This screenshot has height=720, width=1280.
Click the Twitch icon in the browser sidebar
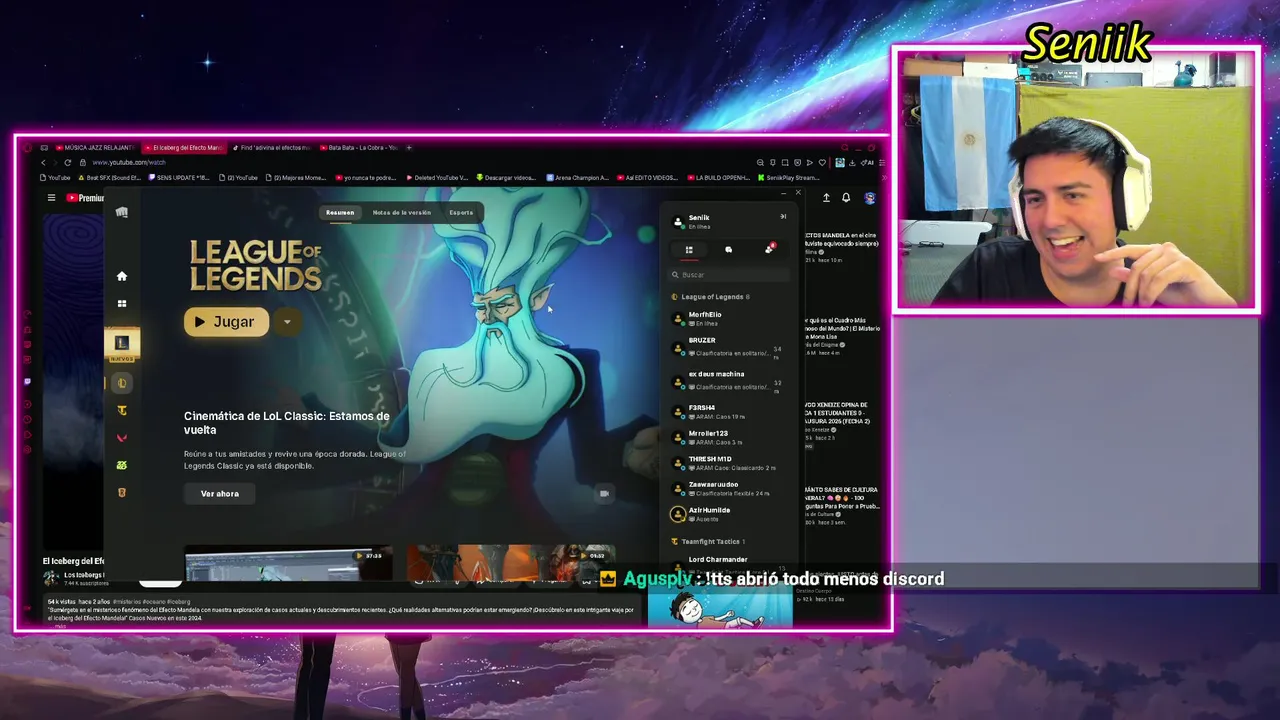tap(27, 381)
